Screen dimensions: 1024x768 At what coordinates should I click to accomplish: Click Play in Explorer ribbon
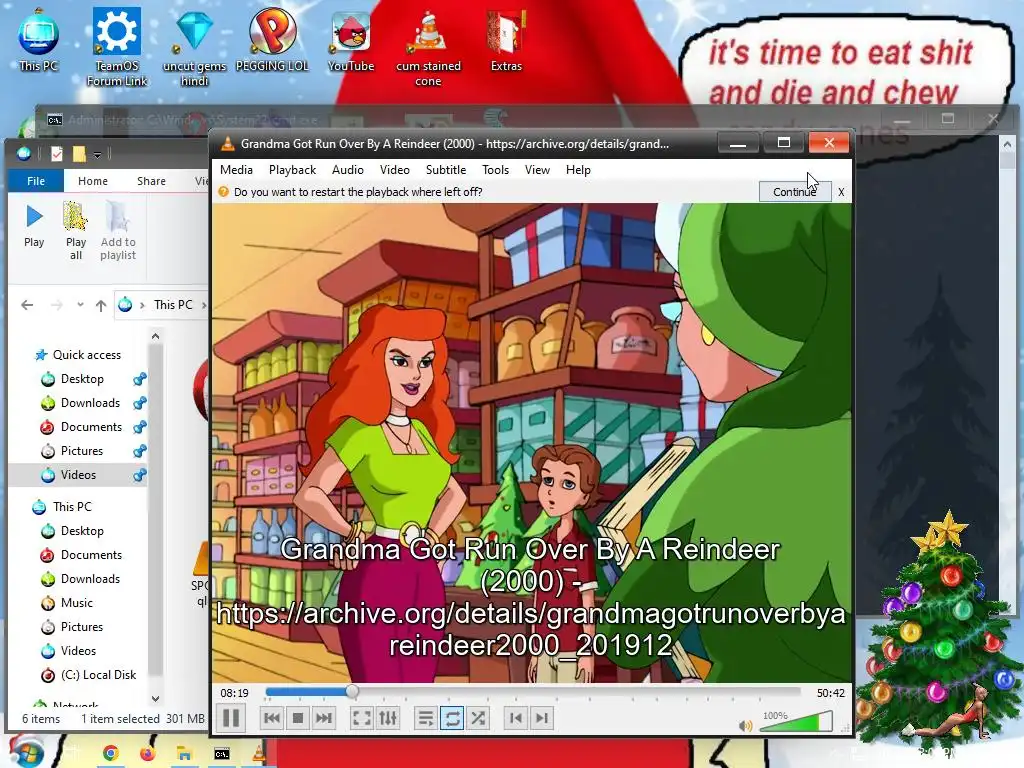(x=34, y=226)
